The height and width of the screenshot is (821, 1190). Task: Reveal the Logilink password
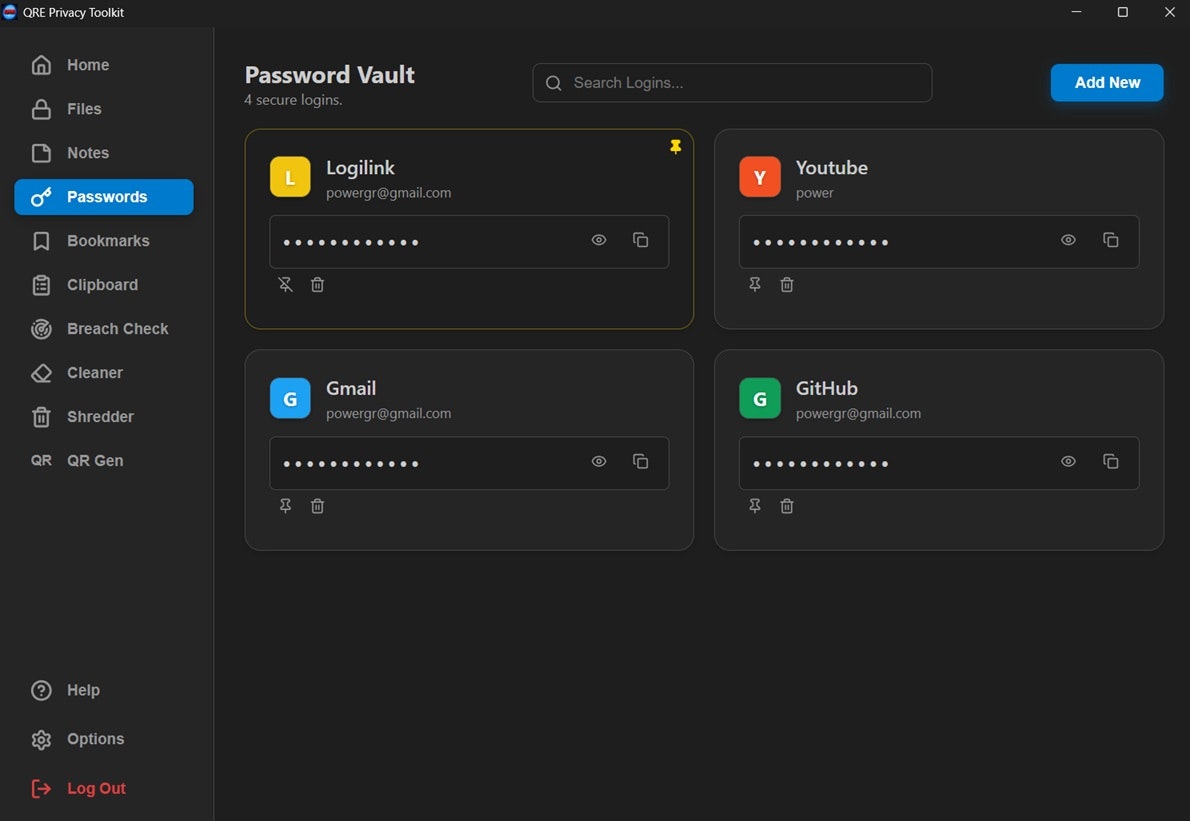pyautogui.click(x=598, y=240)
